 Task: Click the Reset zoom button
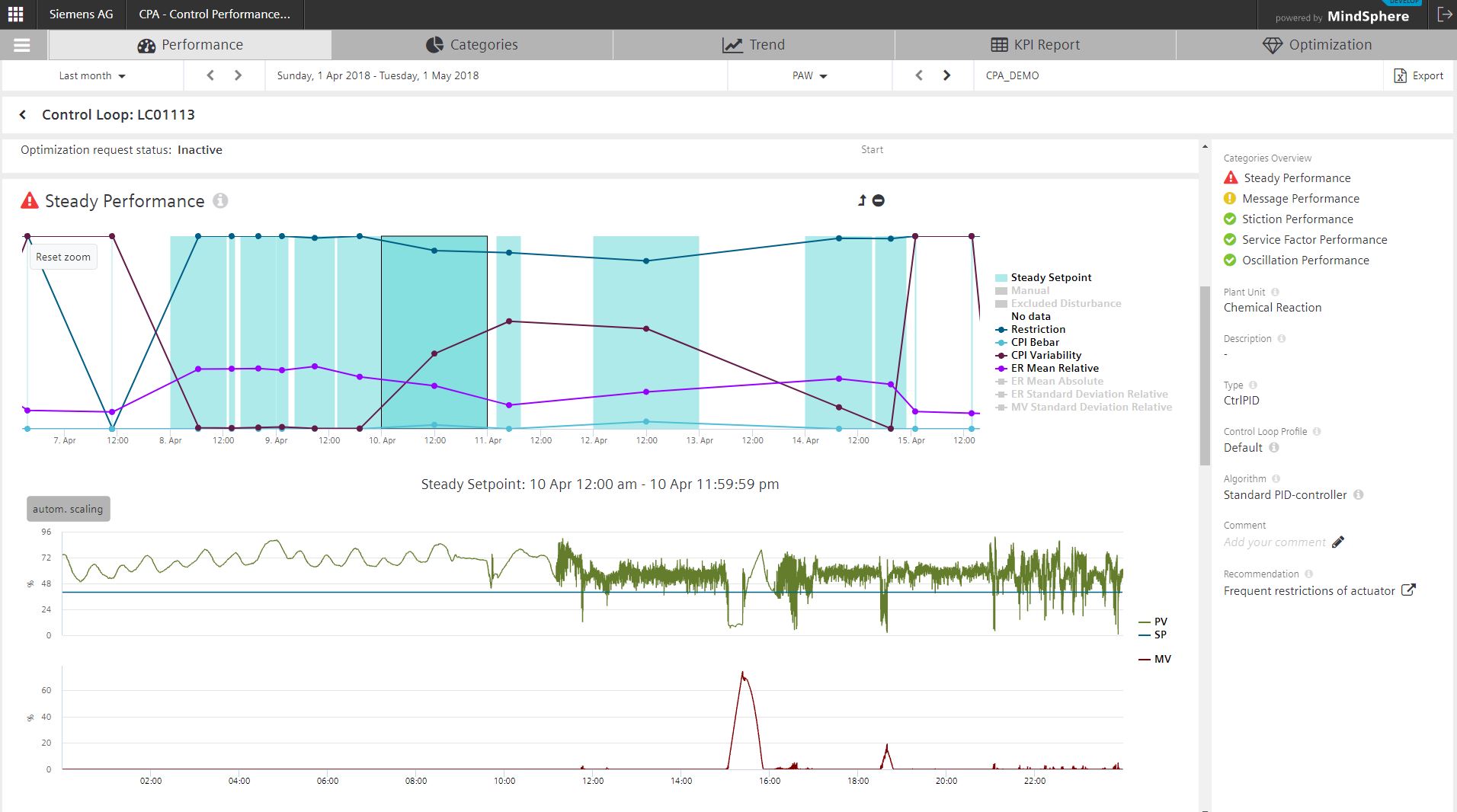pyautogui.click(x=63, y=257)
